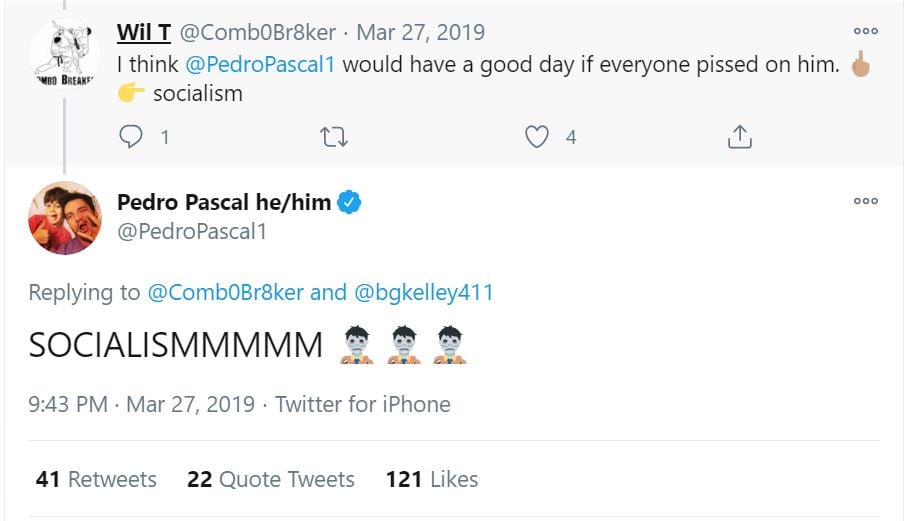Click the share icon on Wil T's tweet

739,137
